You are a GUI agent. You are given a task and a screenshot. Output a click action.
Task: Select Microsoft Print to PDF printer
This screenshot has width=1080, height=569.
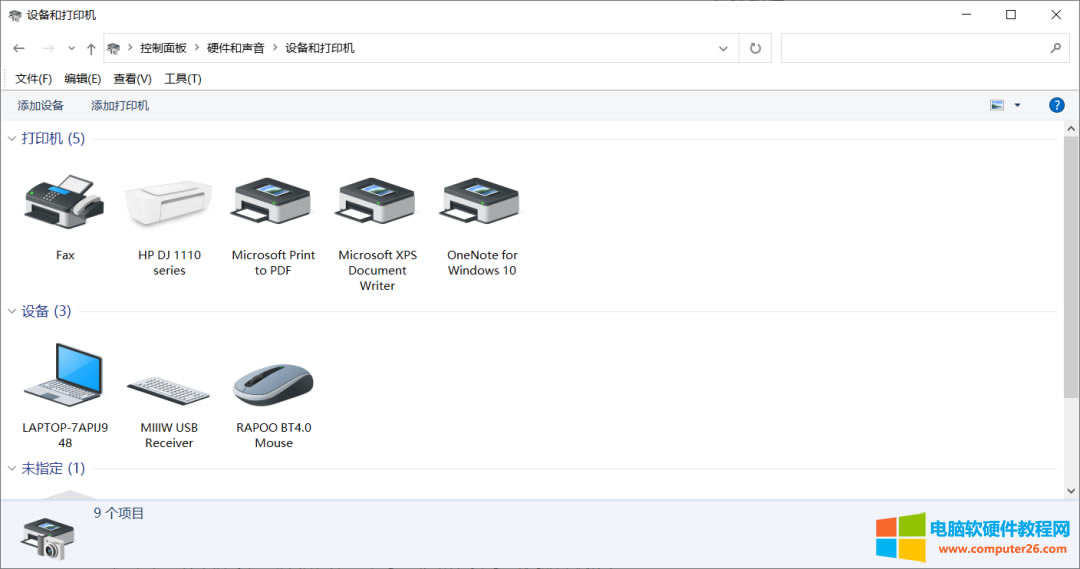coord(273,200)
